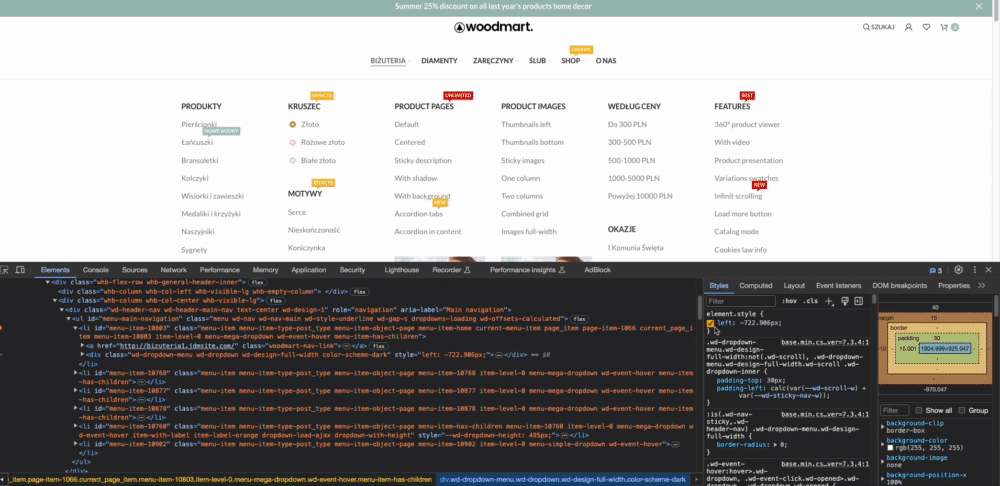Expand the menu-item-10768 li node
1000x486 pixels.
pos(77,372)
